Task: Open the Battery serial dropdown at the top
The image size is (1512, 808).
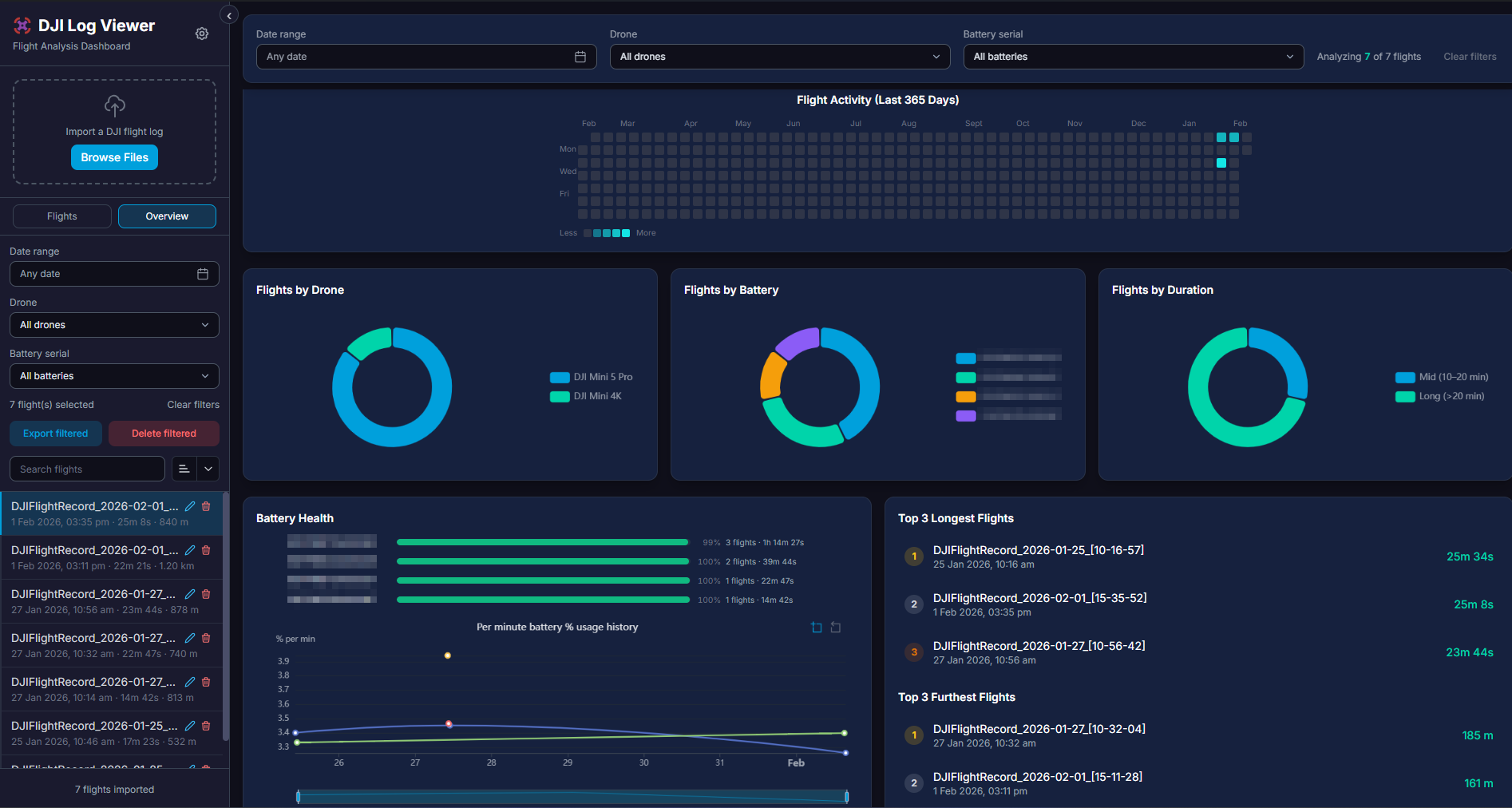Action: click(1132, 57)
